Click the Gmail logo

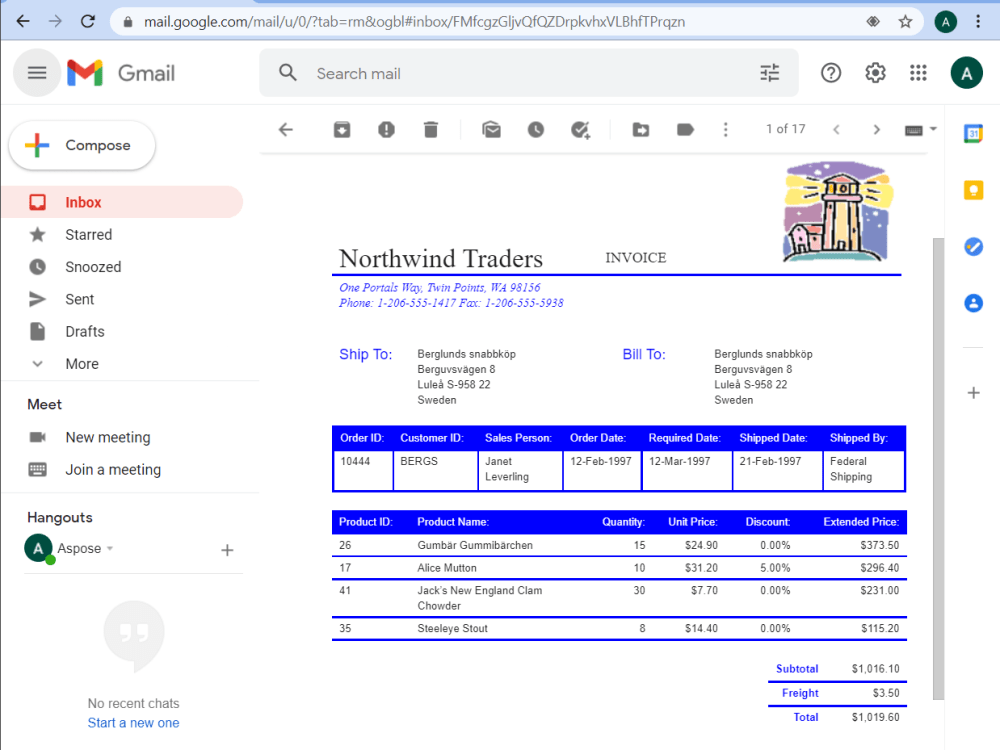[x=121, y=73]
